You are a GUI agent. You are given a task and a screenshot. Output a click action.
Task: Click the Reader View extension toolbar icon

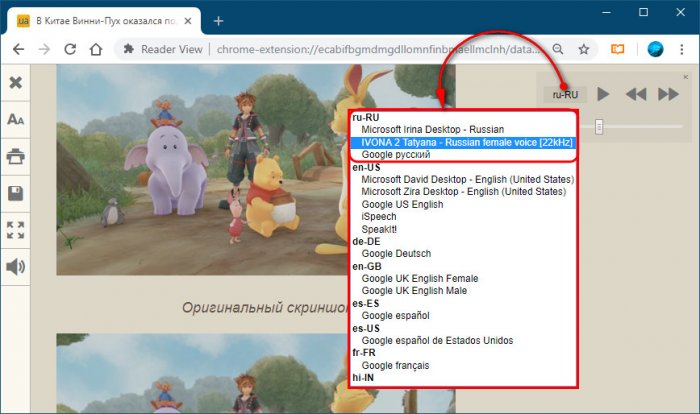618,48
